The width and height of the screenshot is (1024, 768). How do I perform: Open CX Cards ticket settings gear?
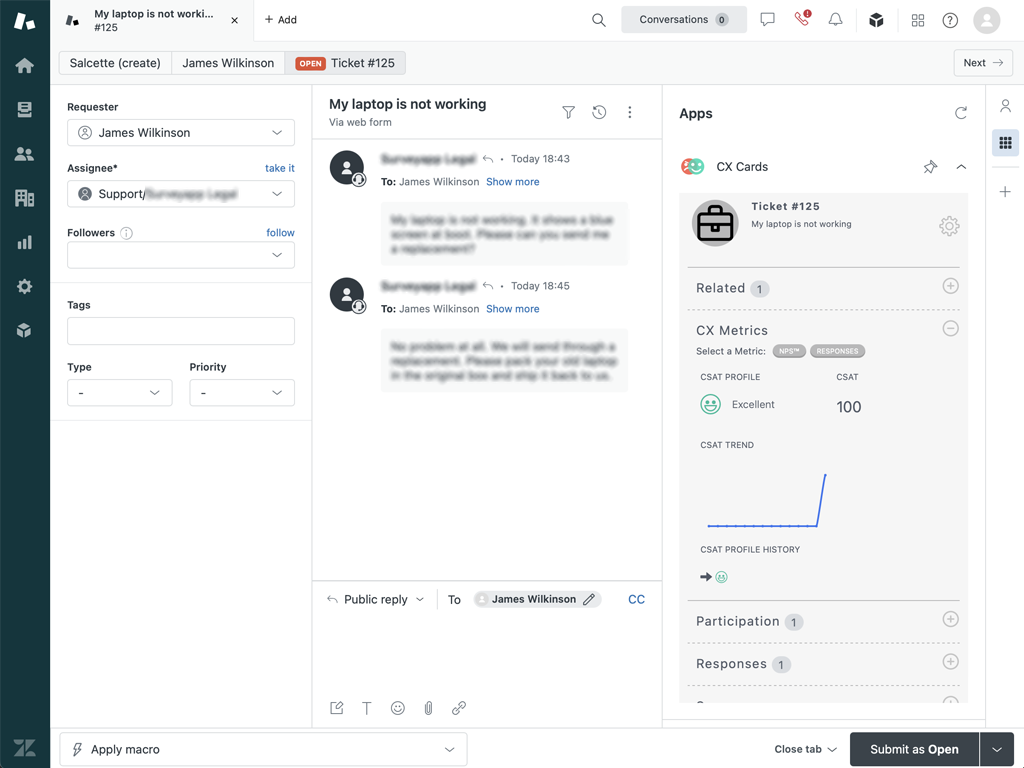pos(948,226)
